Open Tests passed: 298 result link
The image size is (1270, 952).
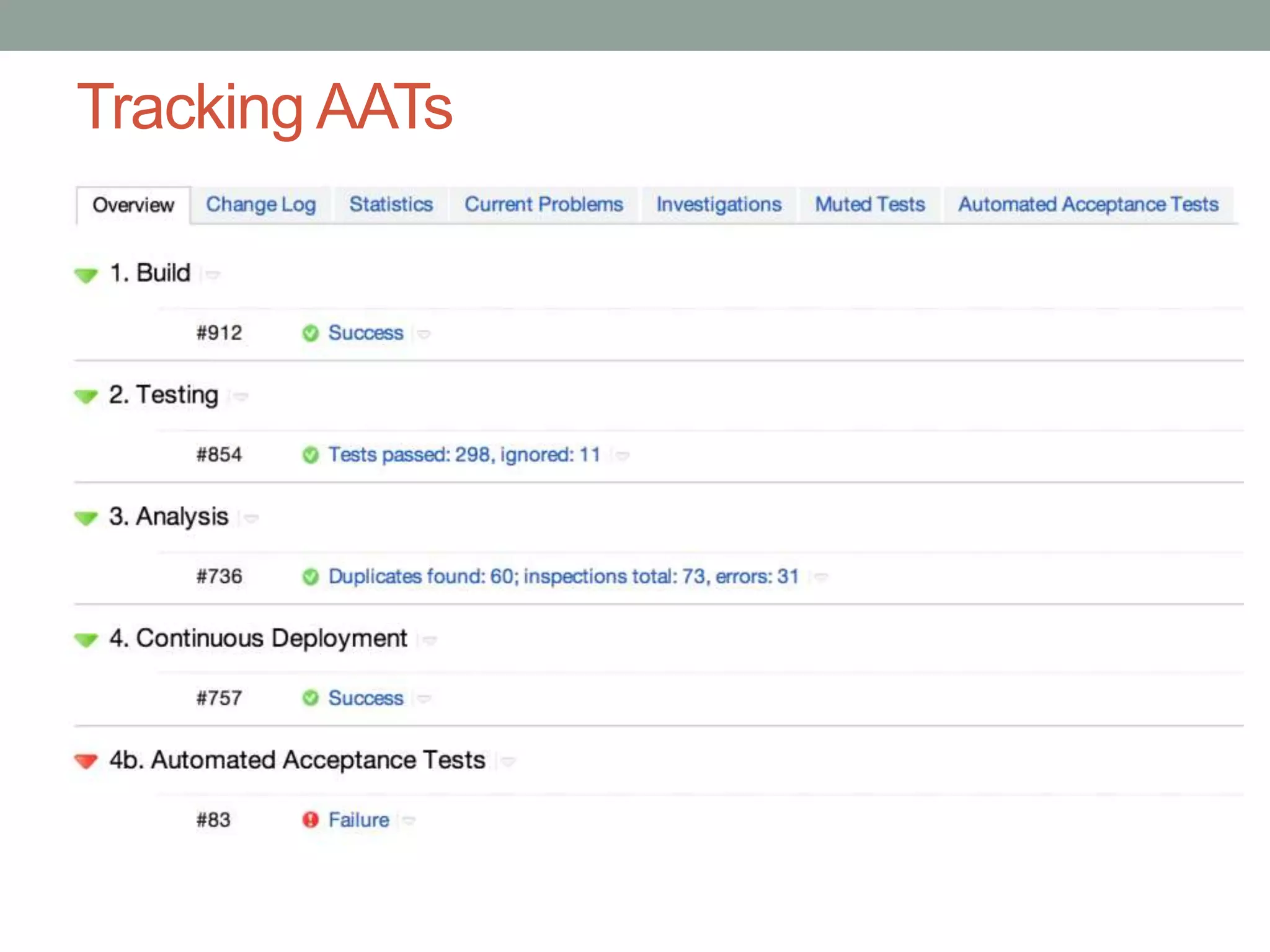pos(464,455)
